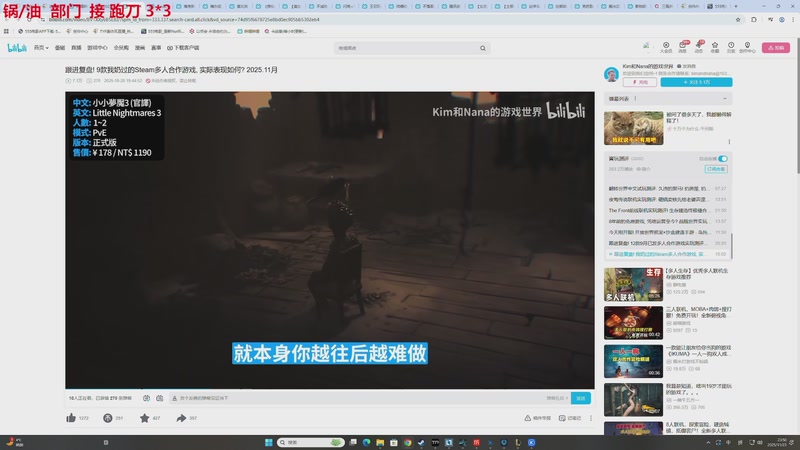Open Kim和Nana uploader avatar
The height and width of the screenshot is (450, 800).
pyautogui.click(x=611, y=74)
